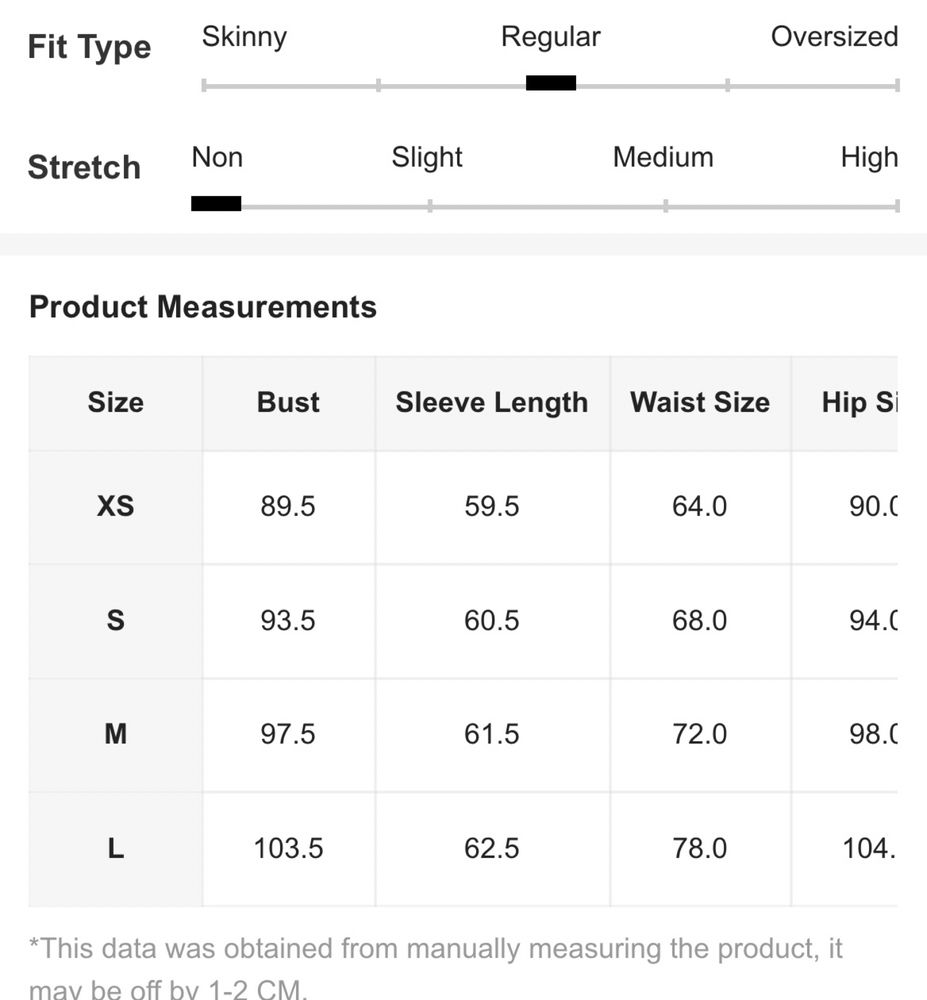
Task: Select the Regular fit label
Action: [551, 38]
